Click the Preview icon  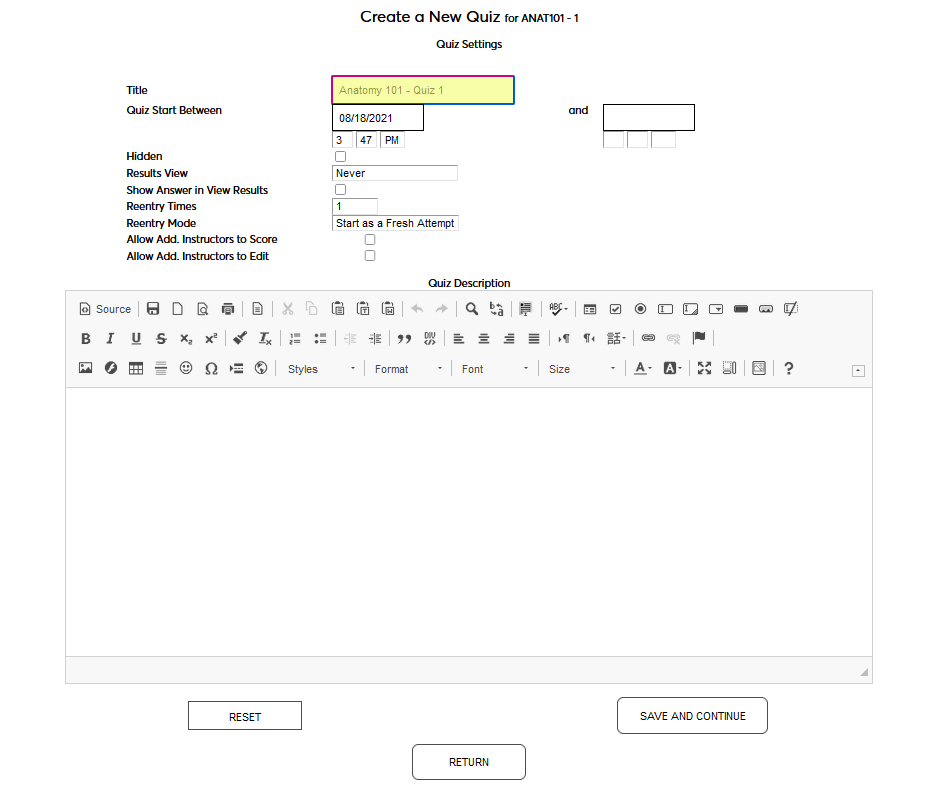click(x=202, y=309)
